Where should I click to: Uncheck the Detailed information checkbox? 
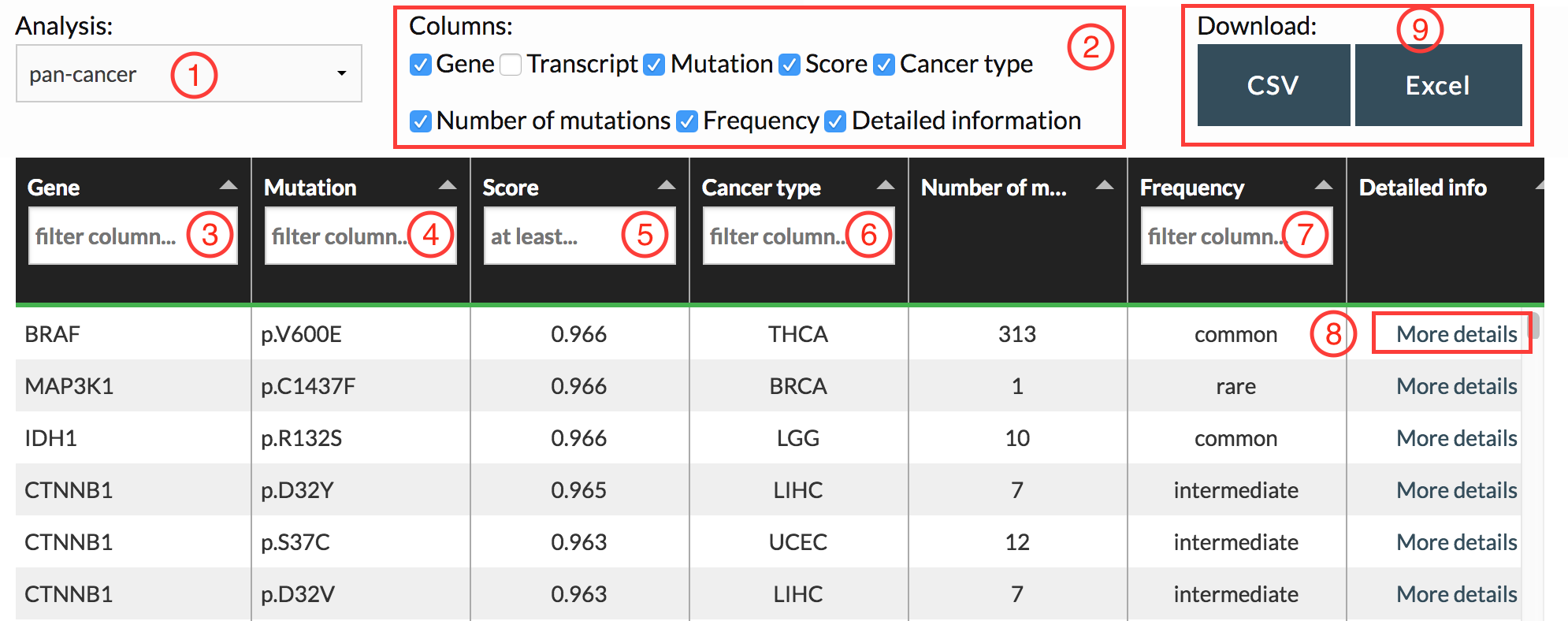tap(835, 121)
